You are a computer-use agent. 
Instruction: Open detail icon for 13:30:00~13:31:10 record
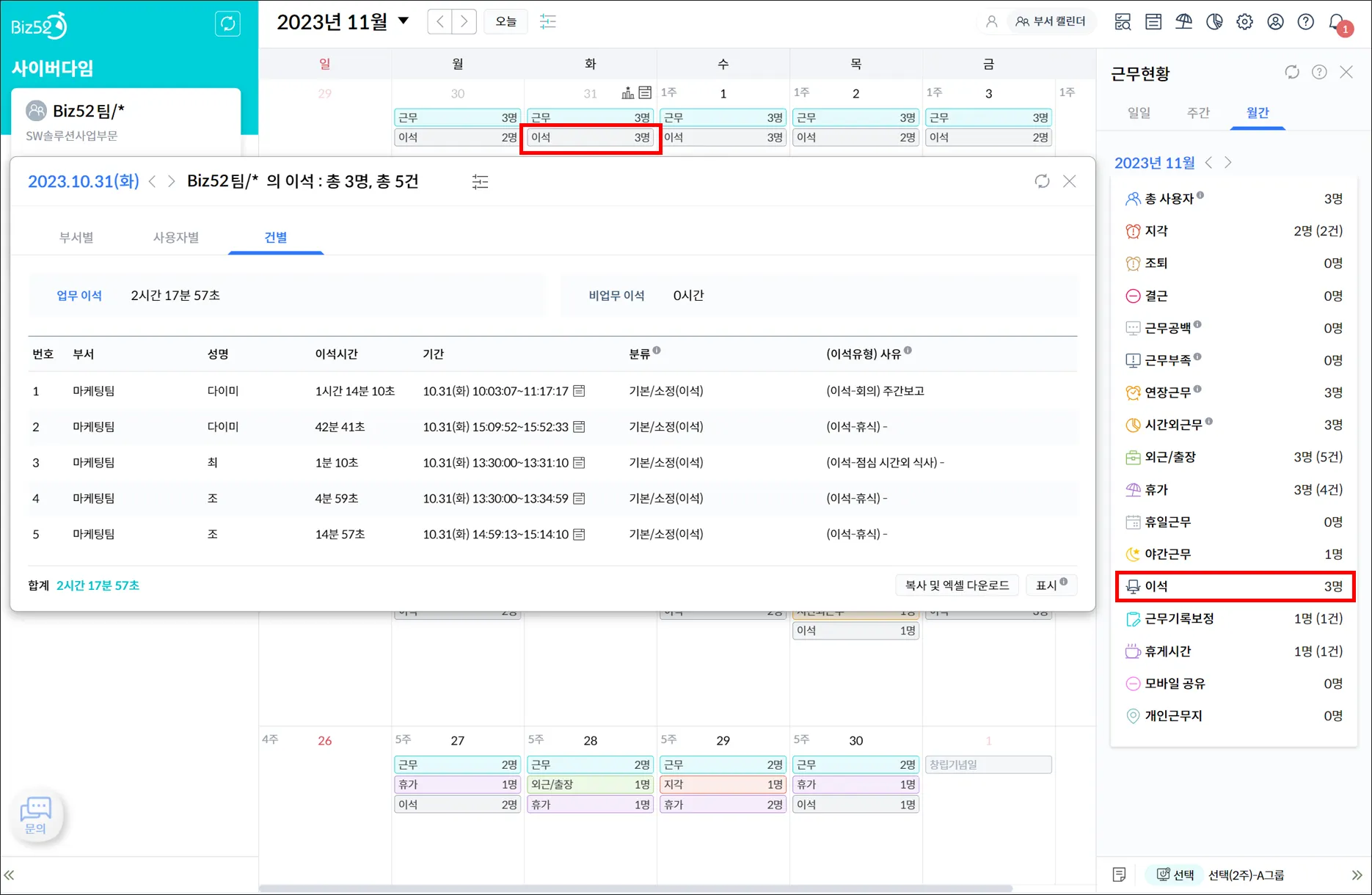coord(579,463)
